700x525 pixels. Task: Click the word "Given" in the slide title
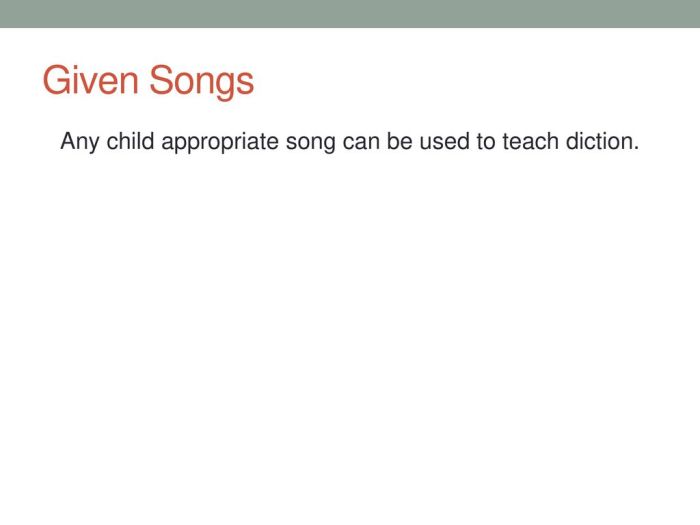91,80
